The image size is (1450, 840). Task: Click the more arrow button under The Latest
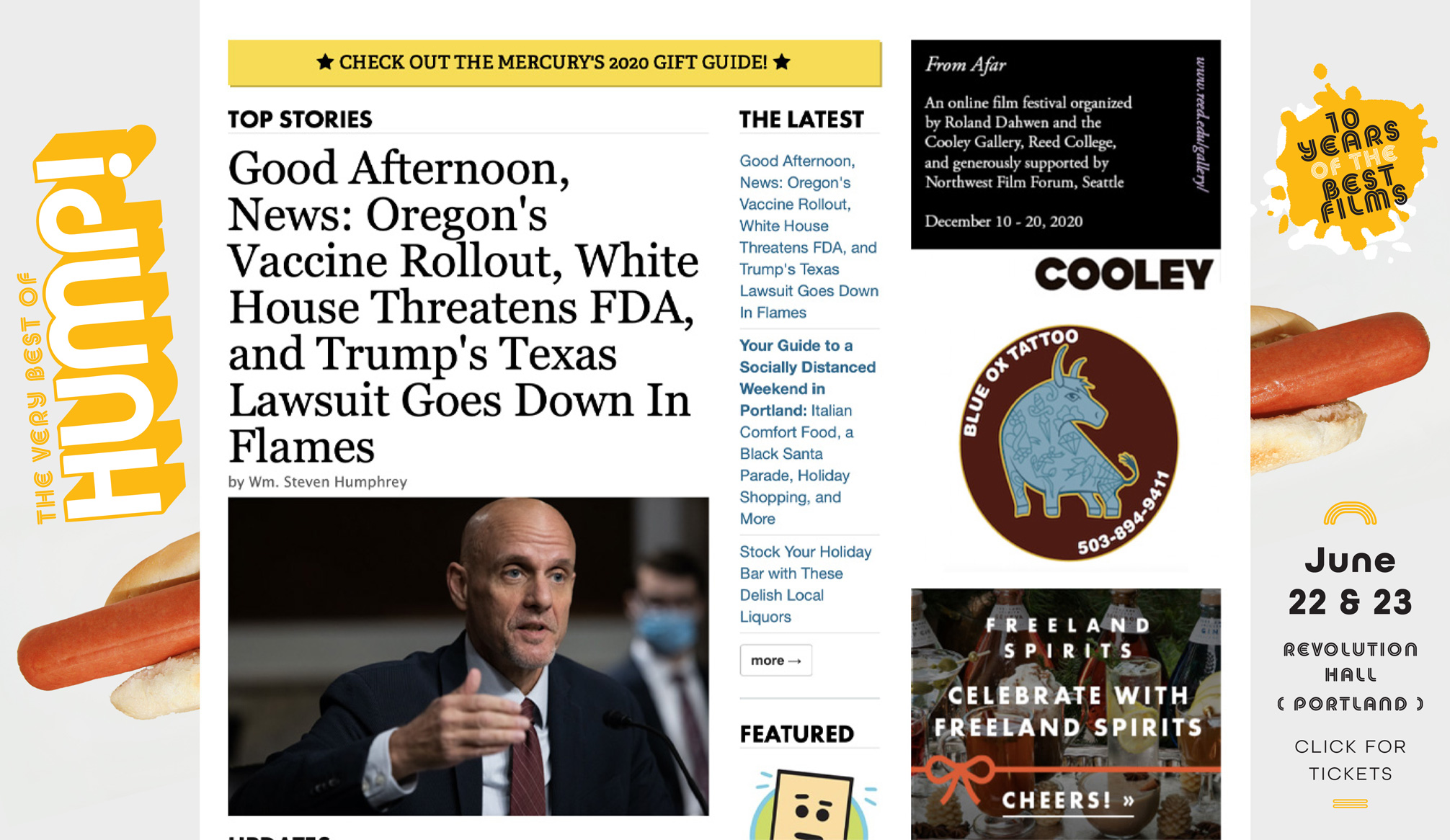(775, 660)
